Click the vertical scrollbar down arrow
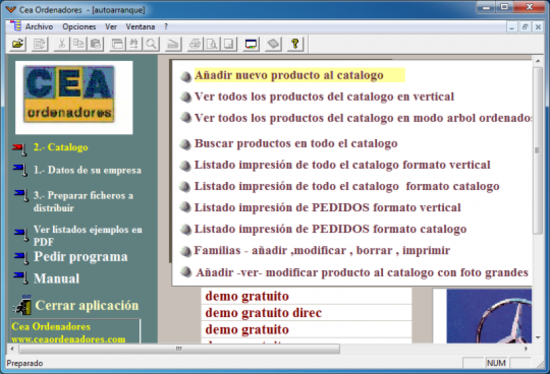 pos(538,338)
